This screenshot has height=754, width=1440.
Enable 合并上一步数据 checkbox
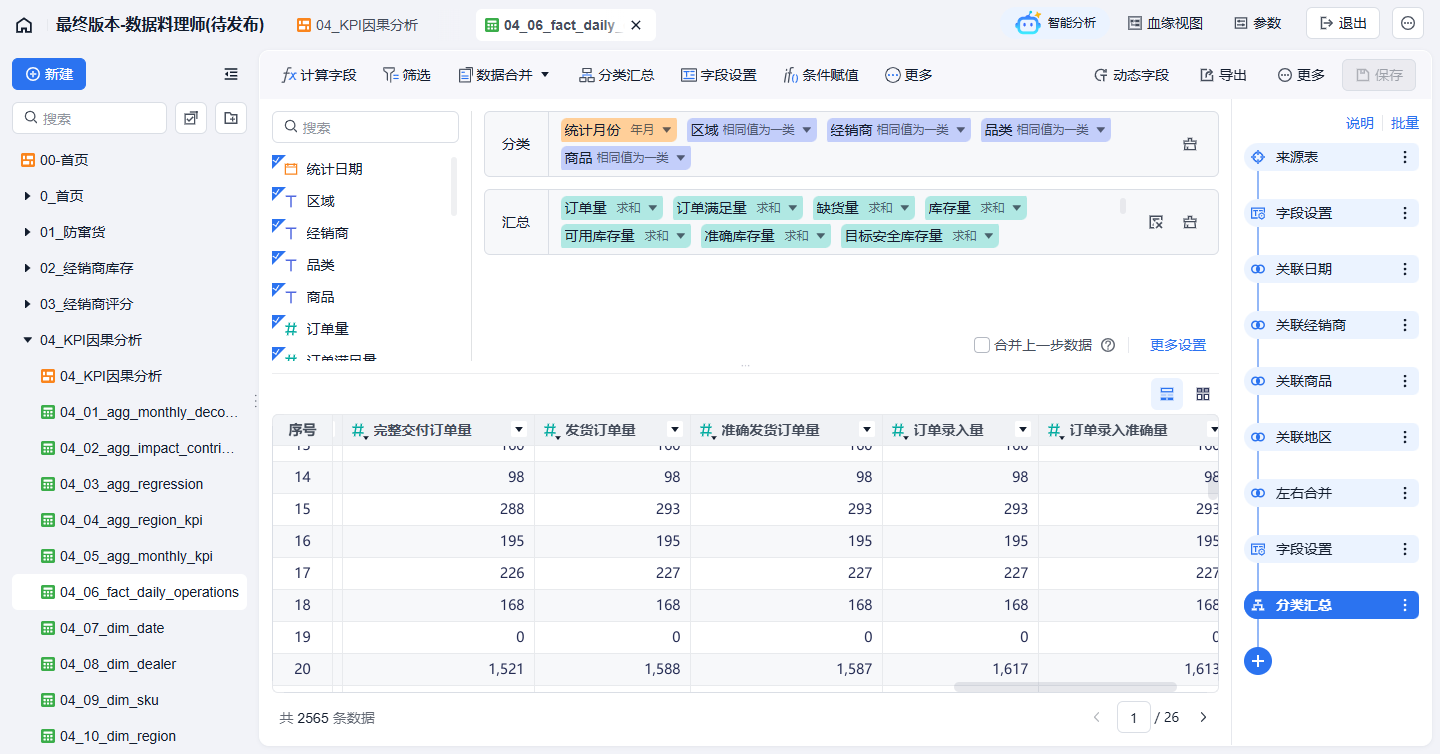pos(982,345)
